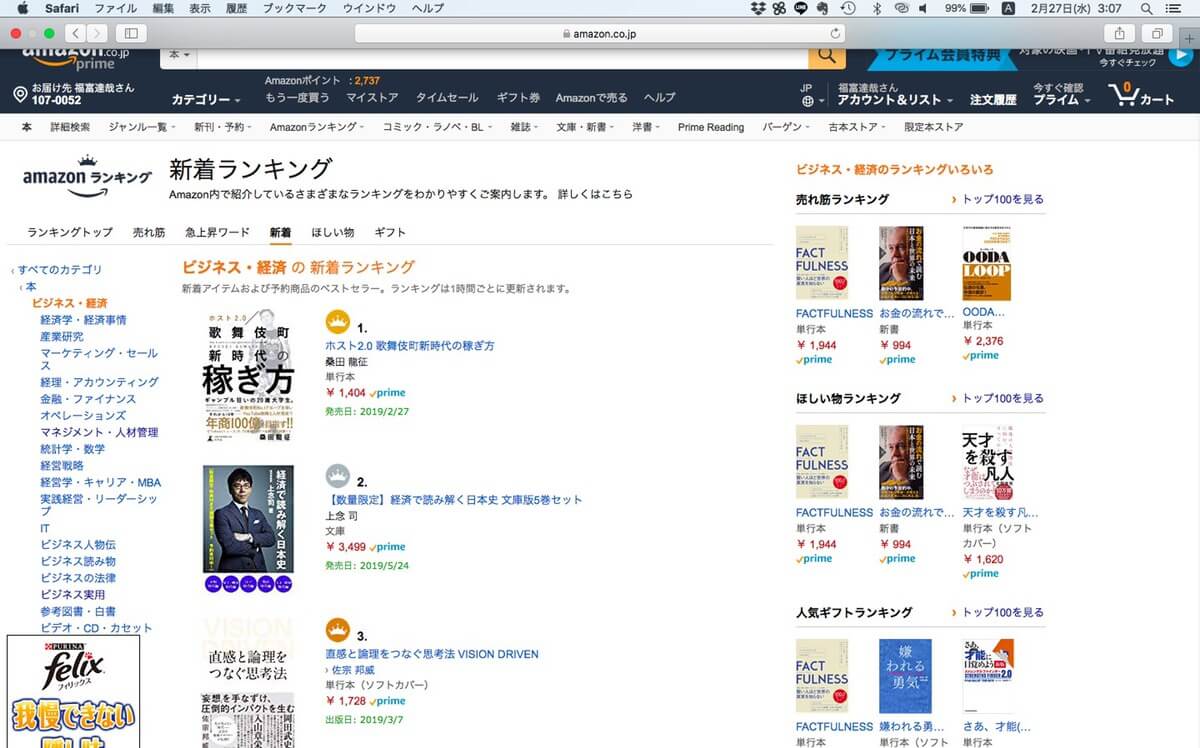This screenshot has width=1200, height=748.
Task: Click Safari's reload page icon
Action: (x=835, y=34)
